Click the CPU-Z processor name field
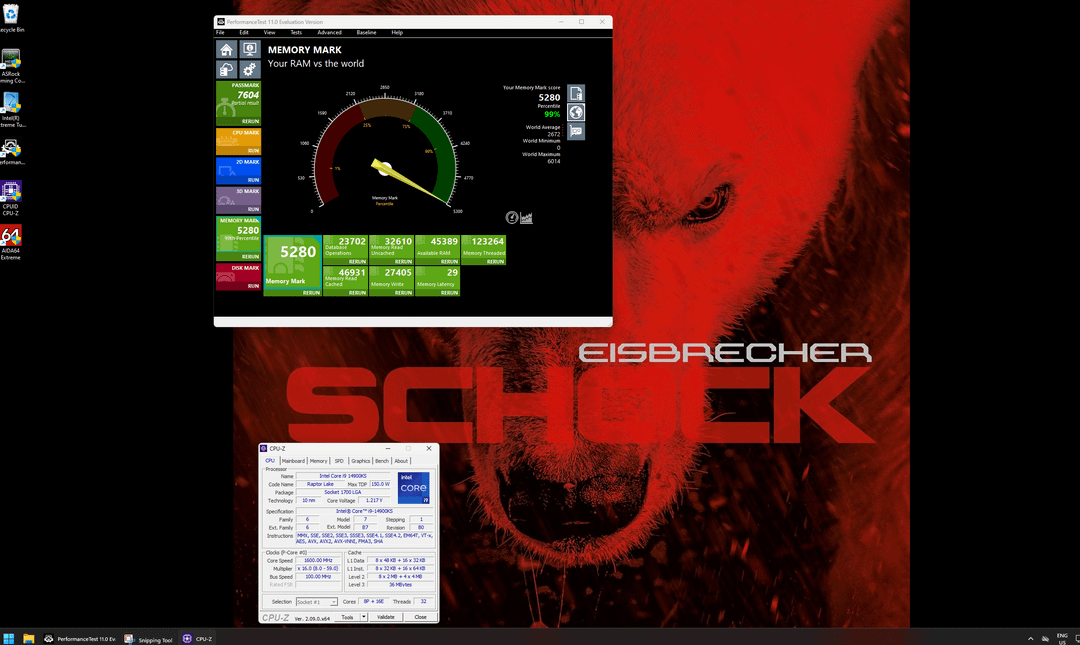The image size is (1080, 645). click(343, 476)
